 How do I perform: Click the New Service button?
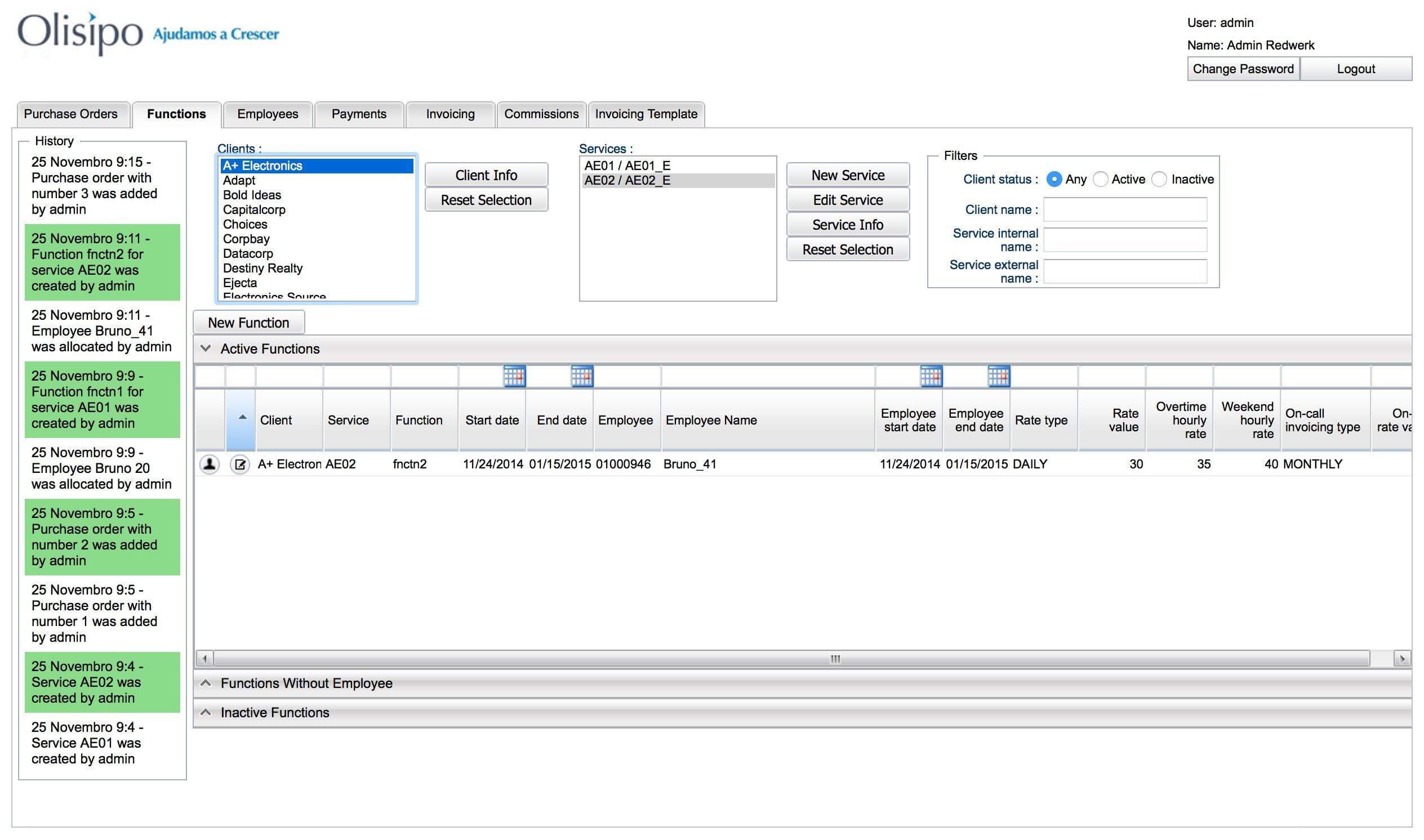848,175
